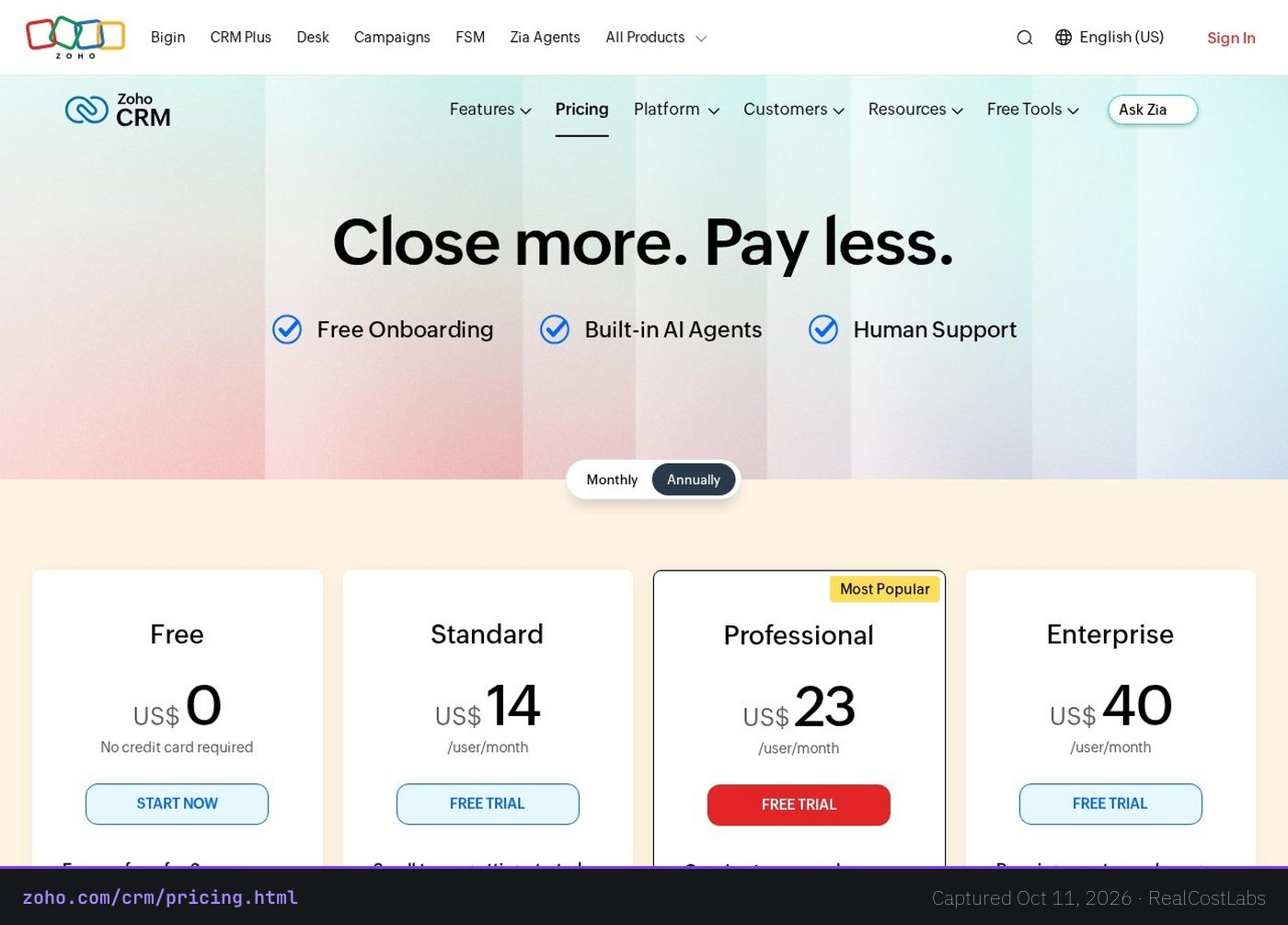Start FREE TRIAL for Professional plan

point(799,804)
